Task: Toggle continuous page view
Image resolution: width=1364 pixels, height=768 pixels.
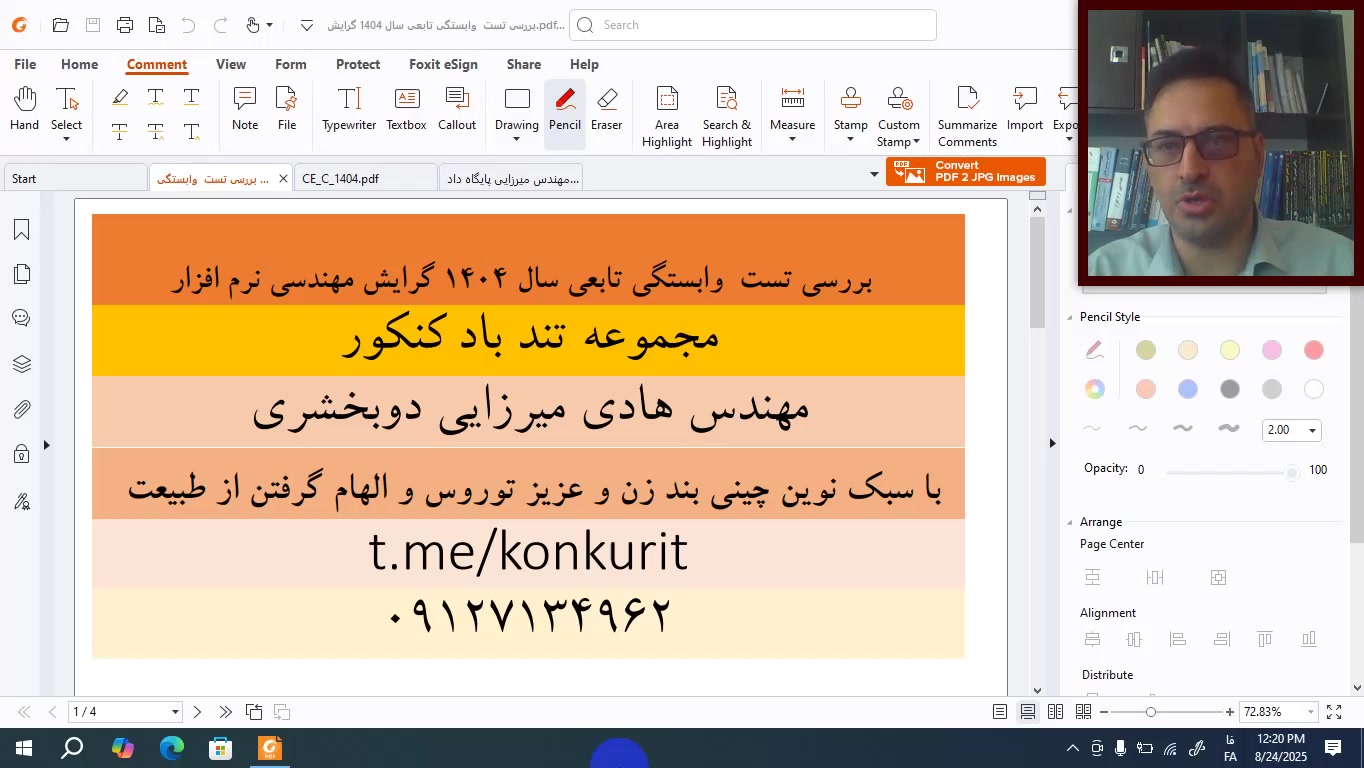Action: coord(1028,712)
